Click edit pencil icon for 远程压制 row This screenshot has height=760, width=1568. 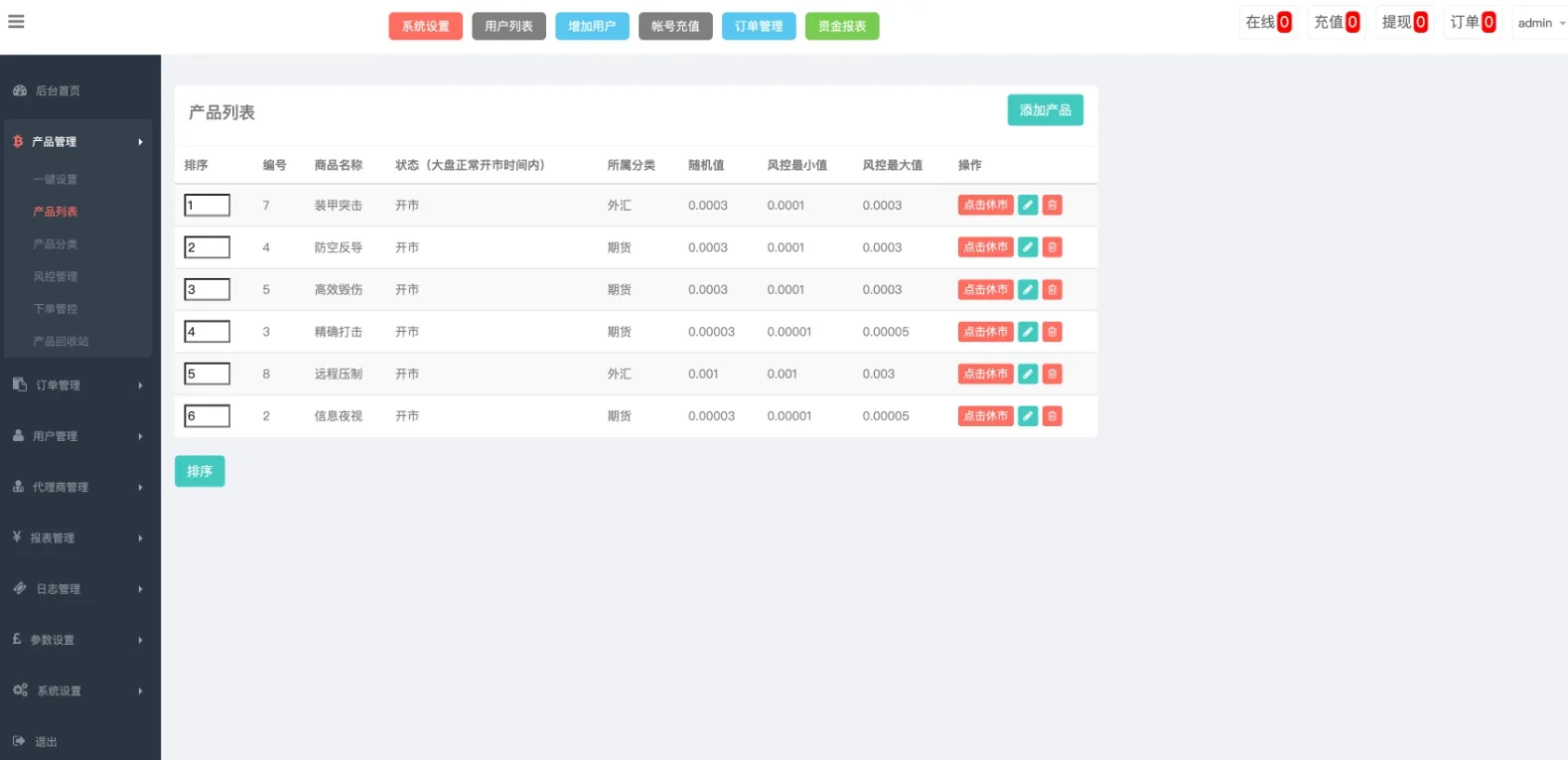1028,374
